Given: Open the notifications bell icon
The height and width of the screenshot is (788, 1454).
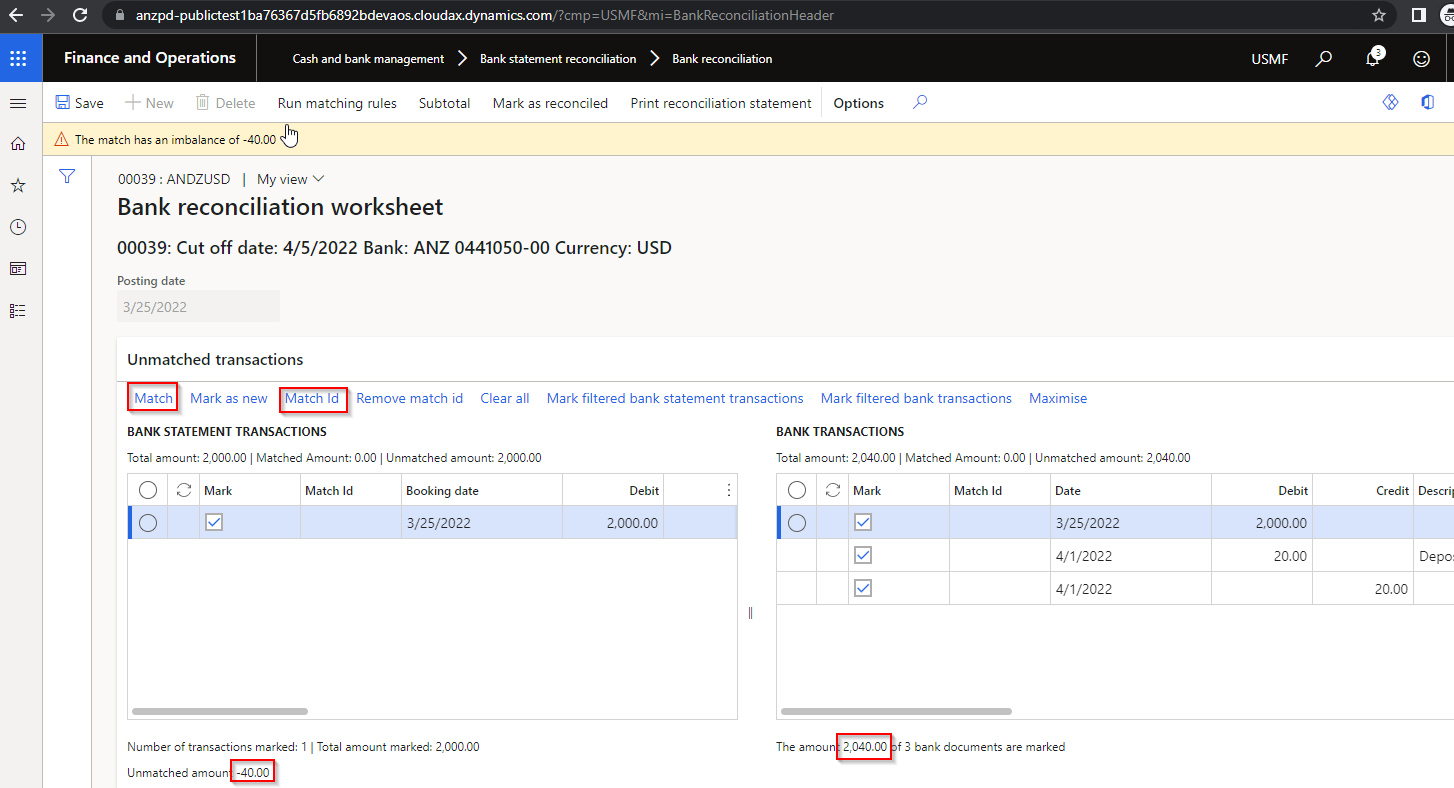Looking at the screenshot, I should point(1373,59).
